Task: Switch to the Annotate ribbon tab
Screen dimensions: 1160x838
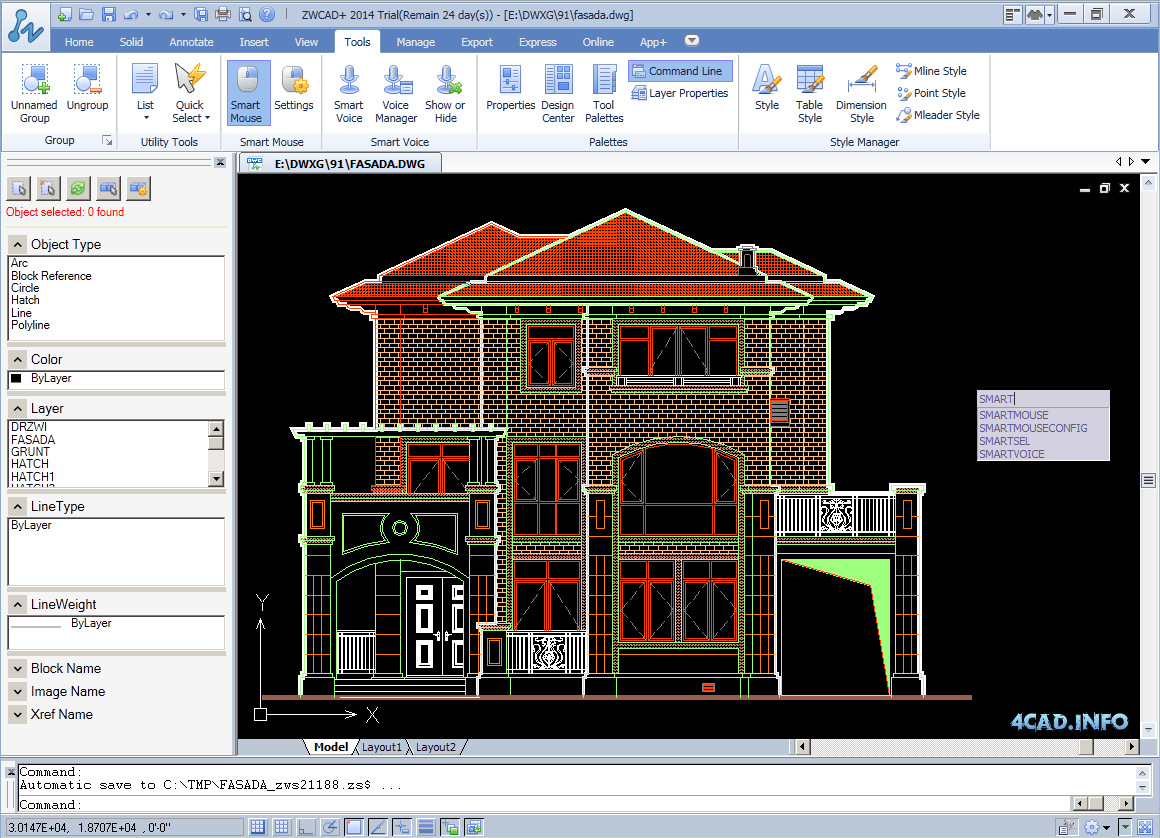Action: [x=191, y=42]
